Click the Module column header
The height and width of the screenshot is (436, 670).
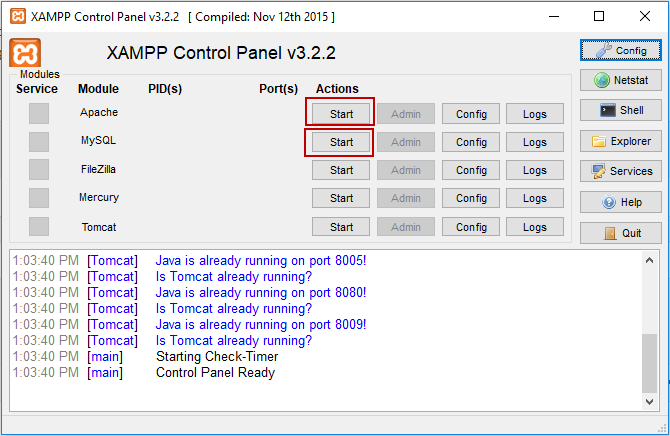pos(98,88)
